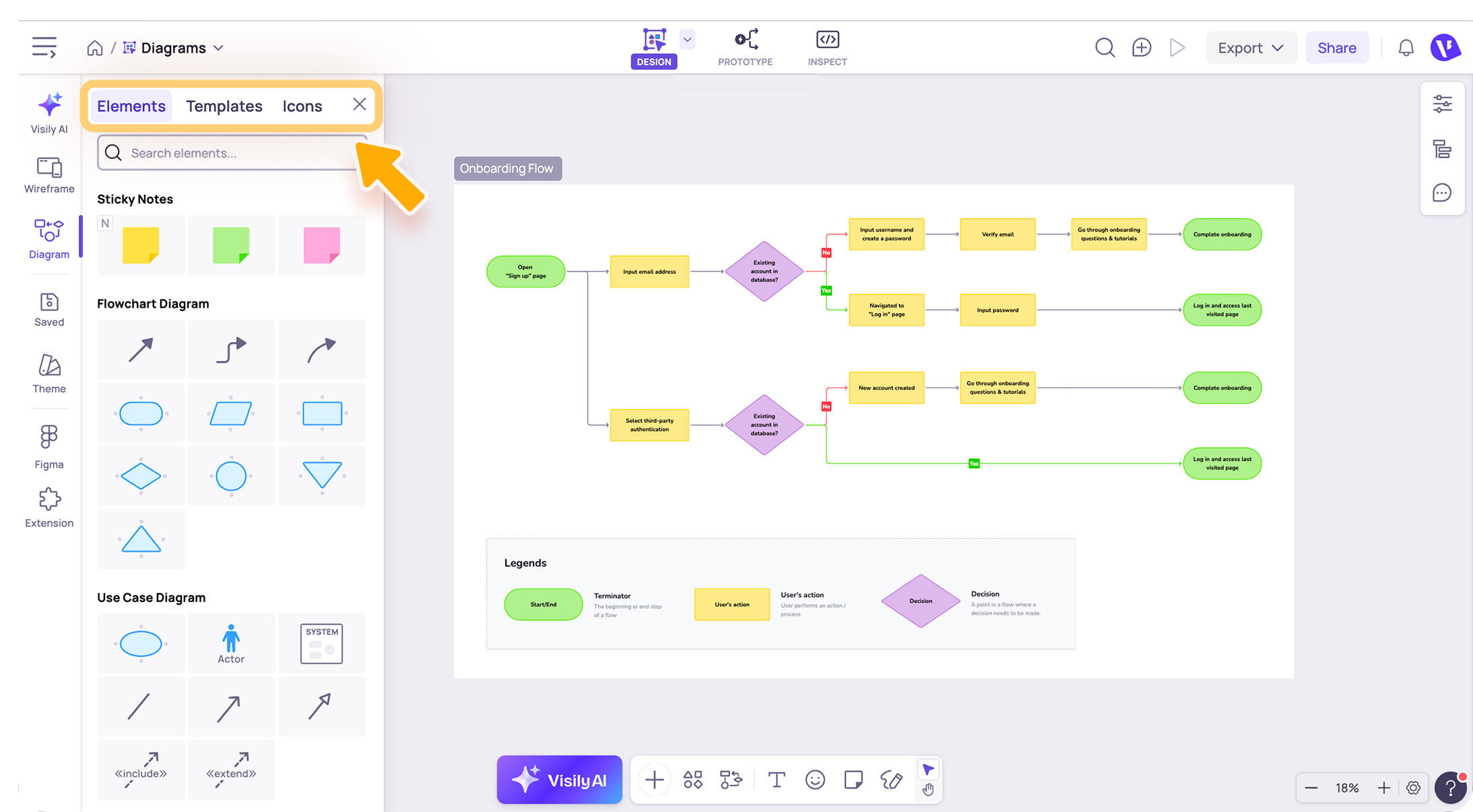Switch to PROTOTYPE mode
This screenshot has height=812, width=1473.
(x=745, y=48)
